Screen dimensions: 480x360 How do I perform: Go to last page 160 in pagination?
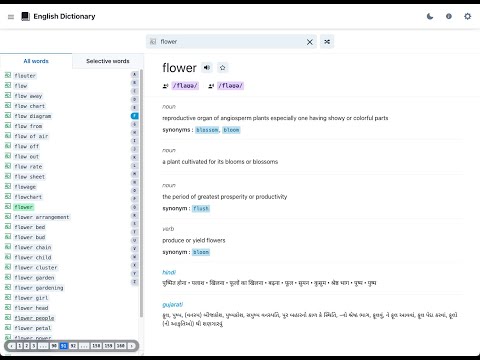tap(121, 346)
